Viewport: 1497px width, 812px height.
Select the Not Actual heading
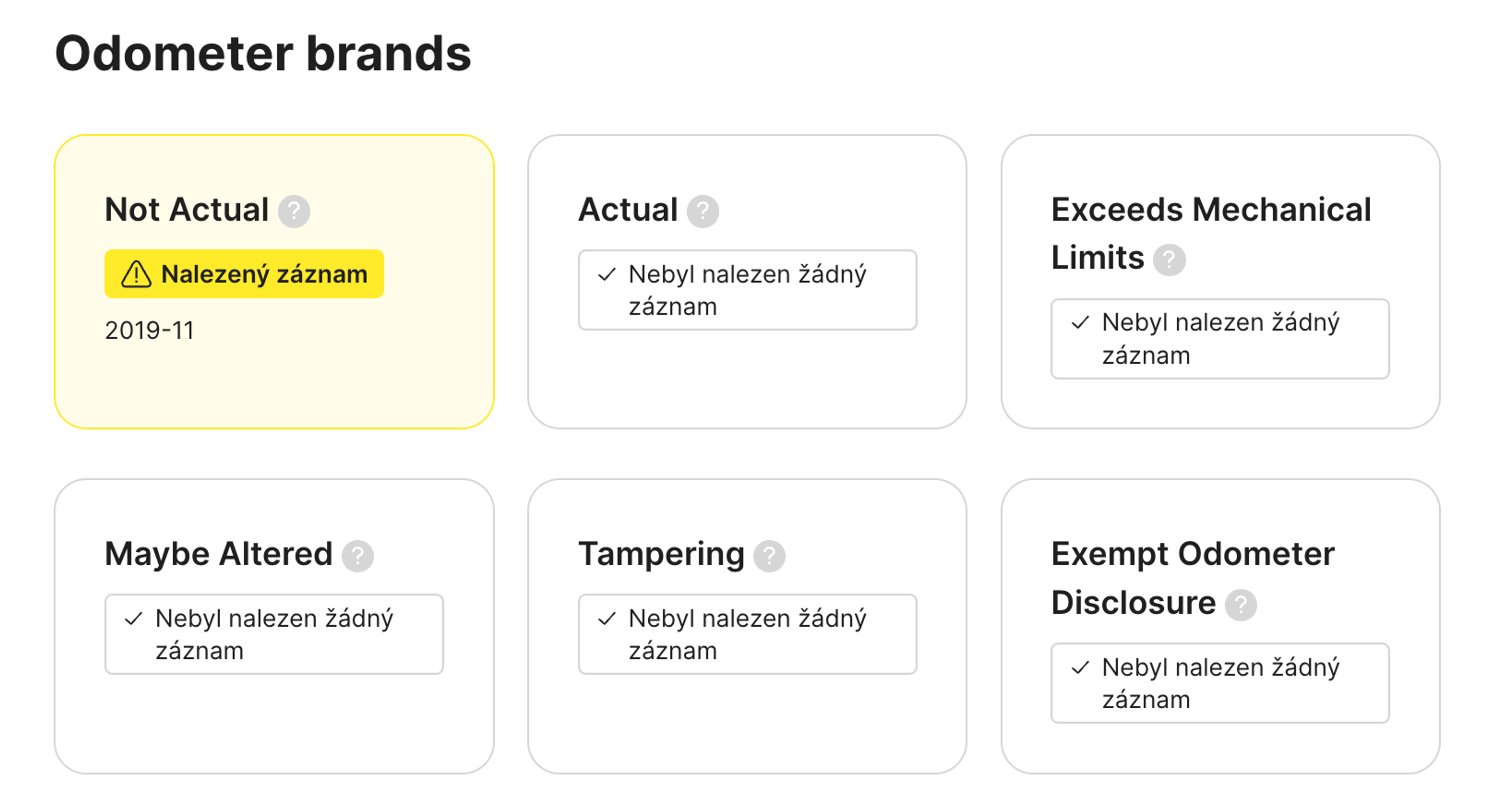187,210
